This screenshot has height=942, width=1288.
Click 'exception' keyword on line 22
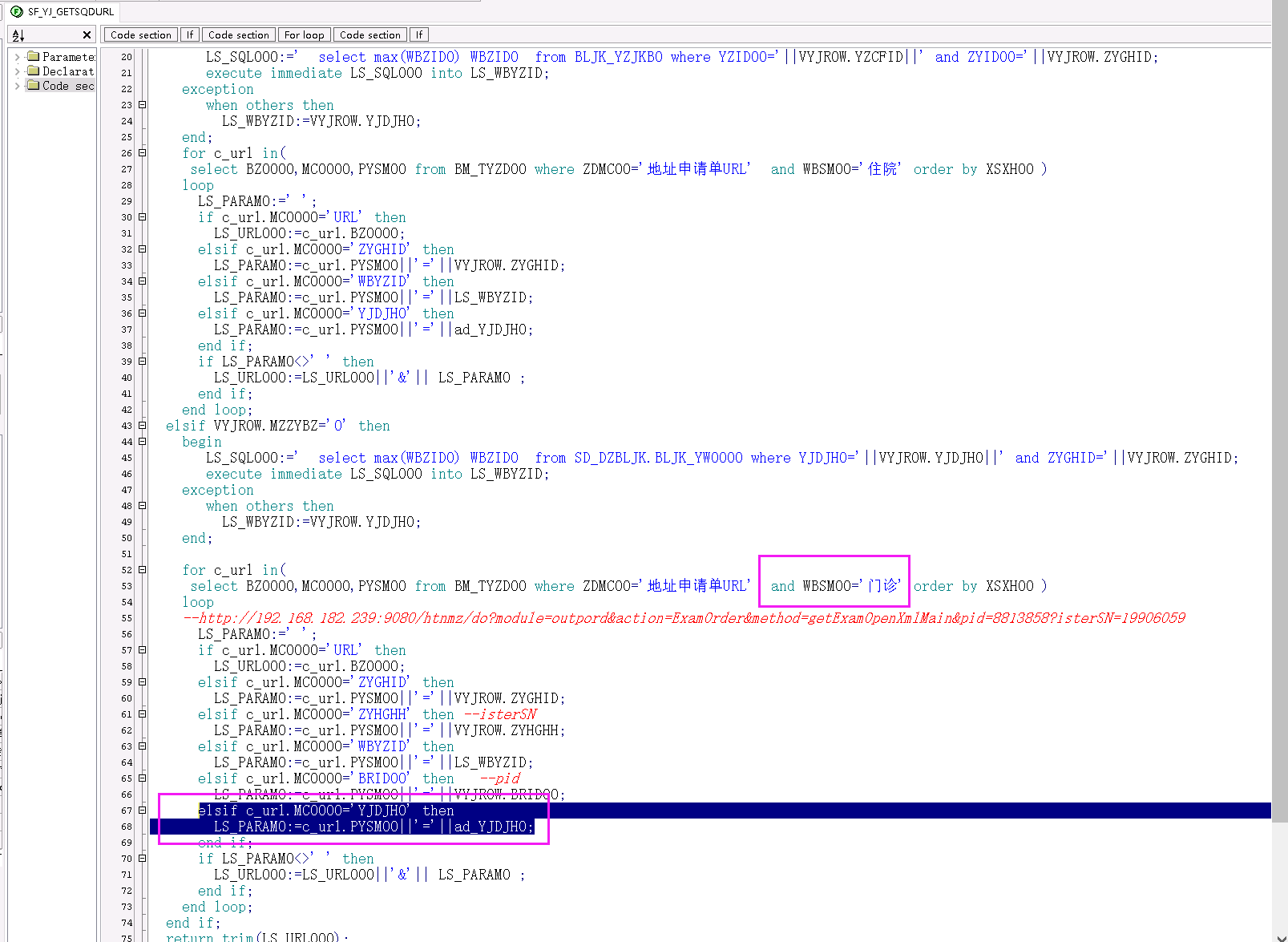[x=218, y=89]
